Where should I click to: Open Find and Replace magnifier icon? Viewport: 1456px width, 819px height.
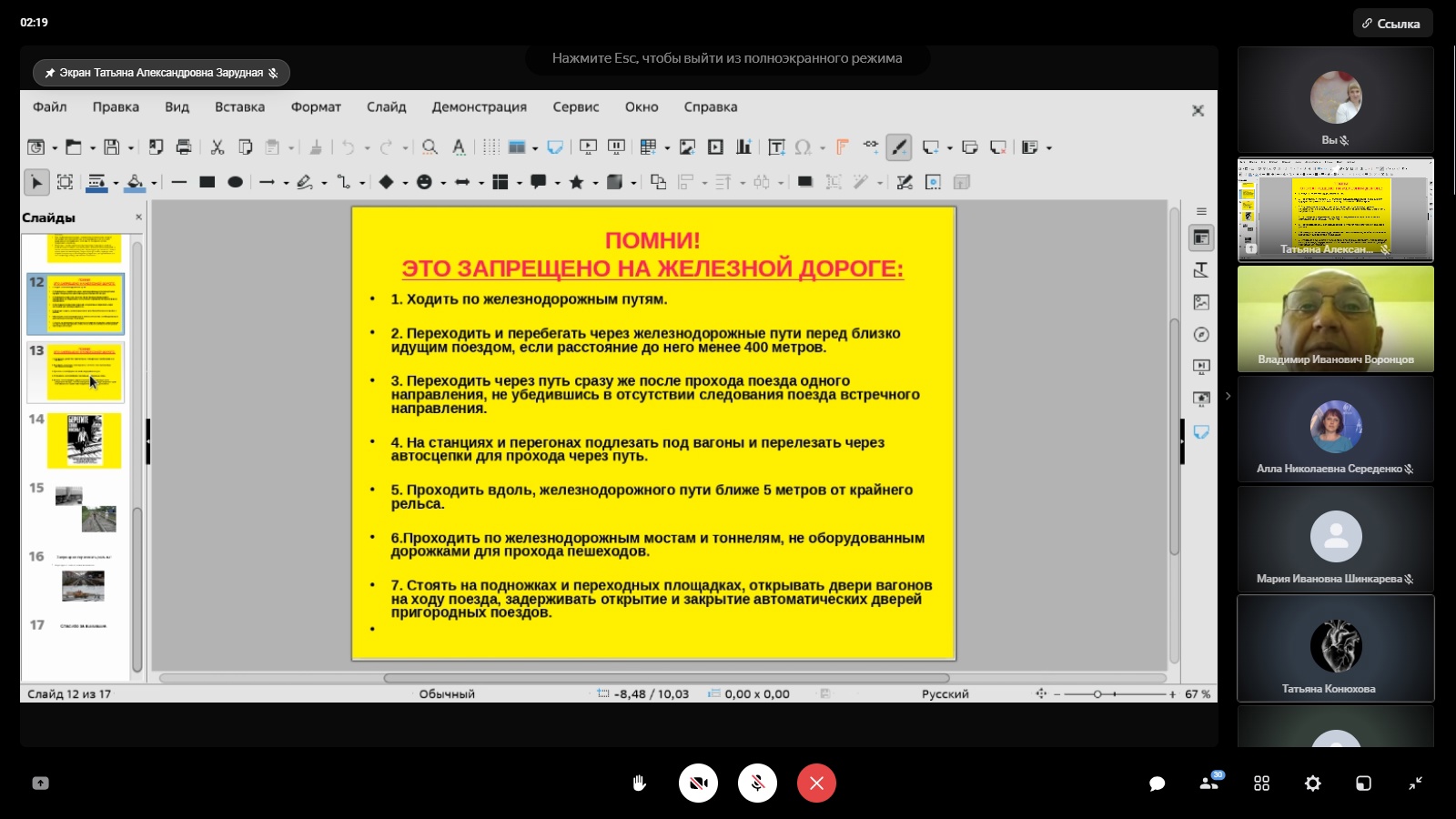click(x=430, y=147)
